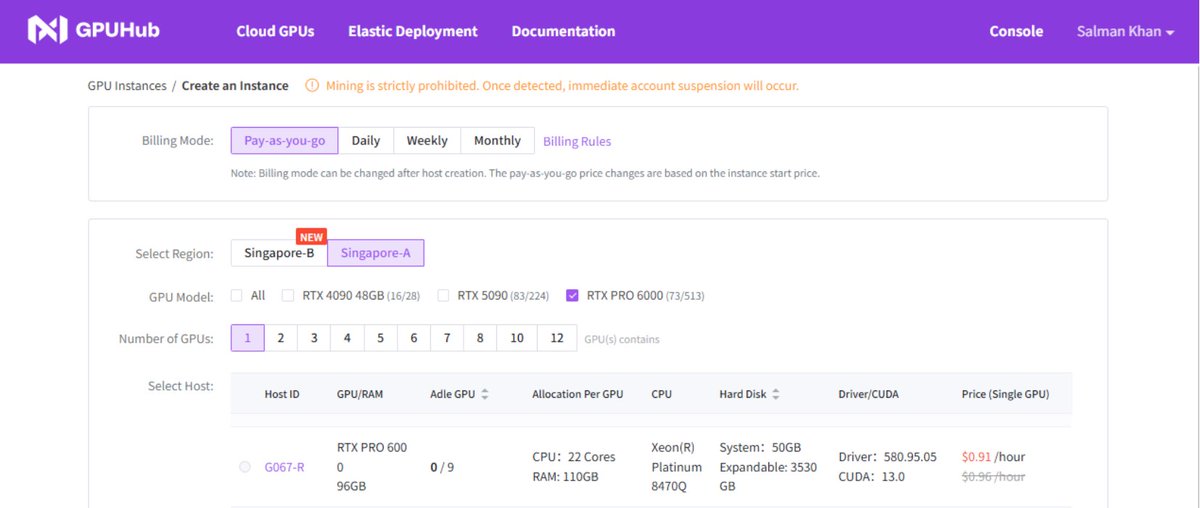The height and width of the screenshot is (508, 1200).
Task: Choose Singapore-A region
Action: pos(376,254)
